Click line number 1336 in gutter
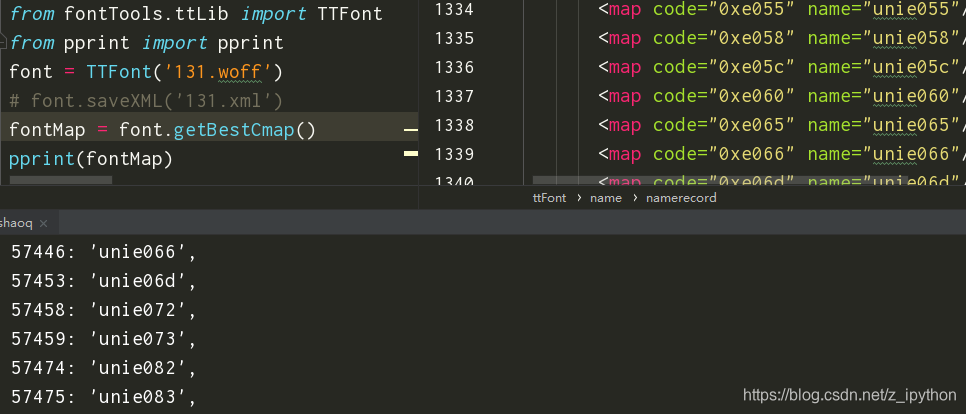This screenshot has height=414, width=966. 454,67
